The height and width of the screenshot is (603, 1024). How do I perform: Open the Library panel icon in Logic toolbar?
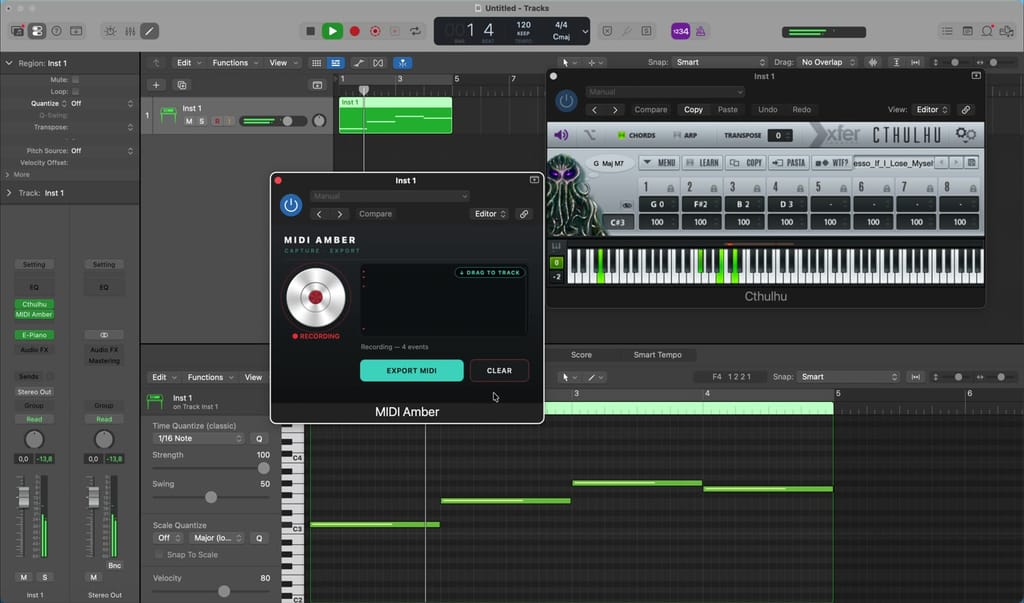[18, 31]
